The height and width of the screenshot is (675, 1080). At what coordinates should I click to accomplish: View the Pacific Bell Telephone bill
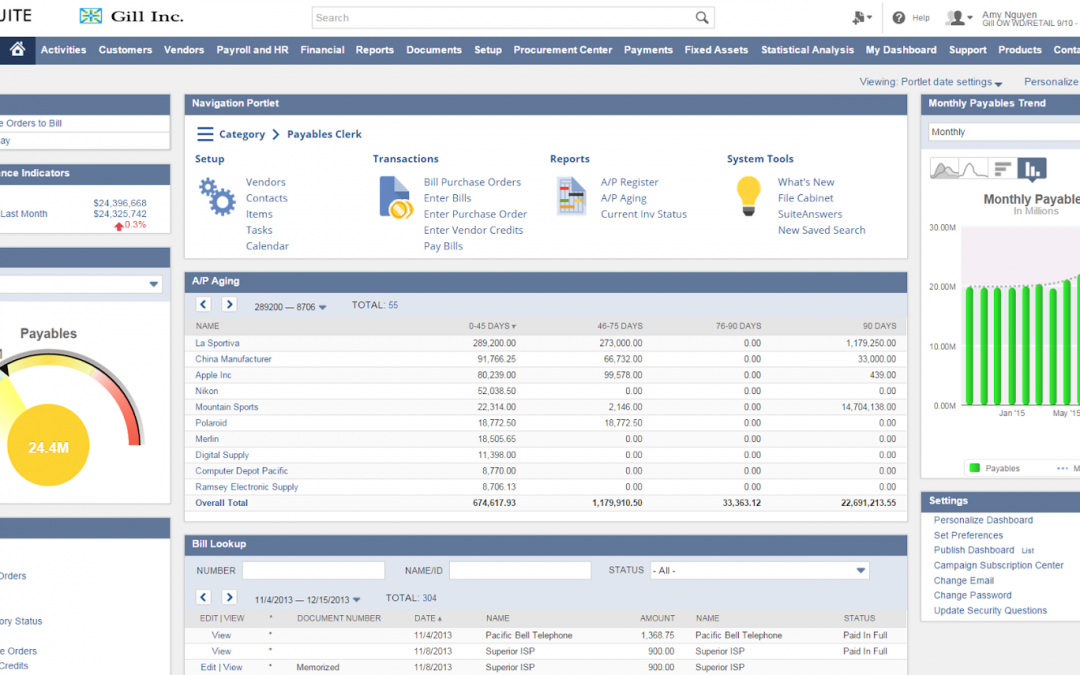[x=221, y=635]
